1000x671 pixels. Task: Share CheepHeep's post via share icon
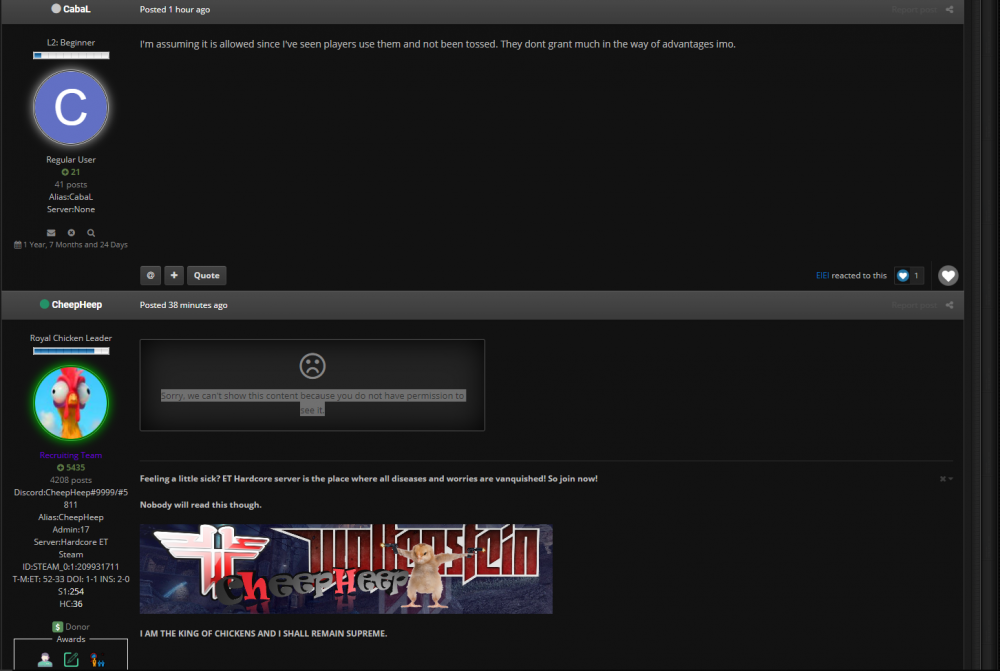tap(950, 305)
